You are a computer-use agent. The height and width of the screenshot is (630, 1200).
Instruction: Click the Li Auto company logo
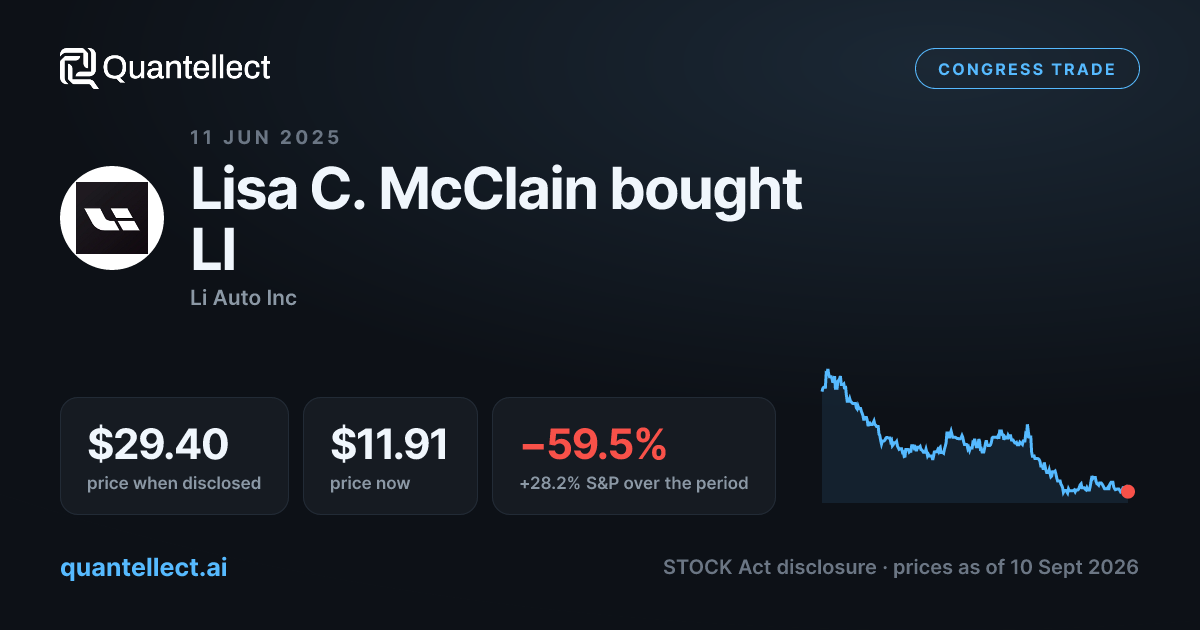[x=112, y=218]
